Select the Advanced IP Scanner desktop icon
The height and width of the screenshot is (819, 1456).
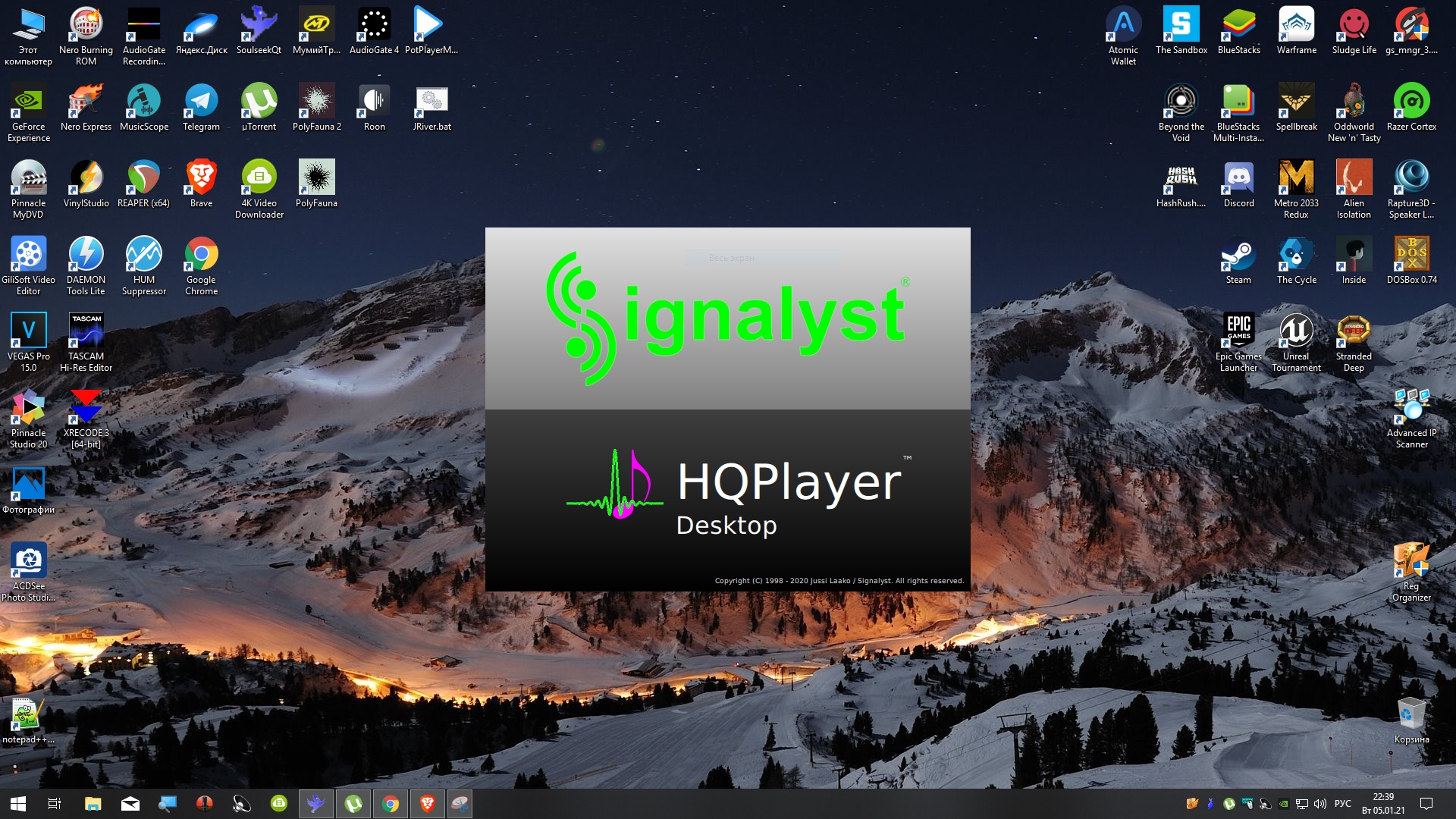click(1411, 419)
